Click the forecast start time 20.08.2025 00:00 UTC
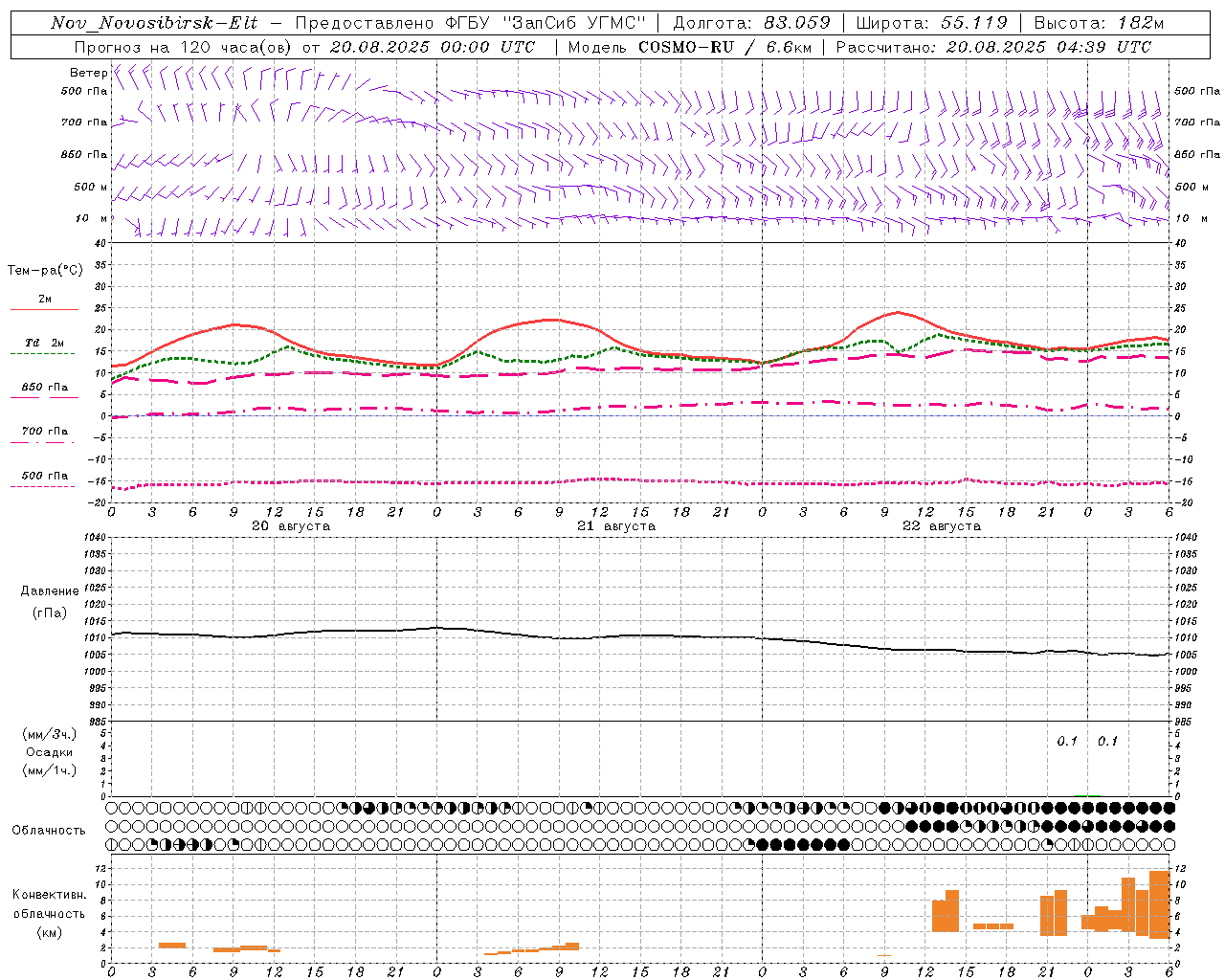 pyautogui.click(x=432, y=47)
